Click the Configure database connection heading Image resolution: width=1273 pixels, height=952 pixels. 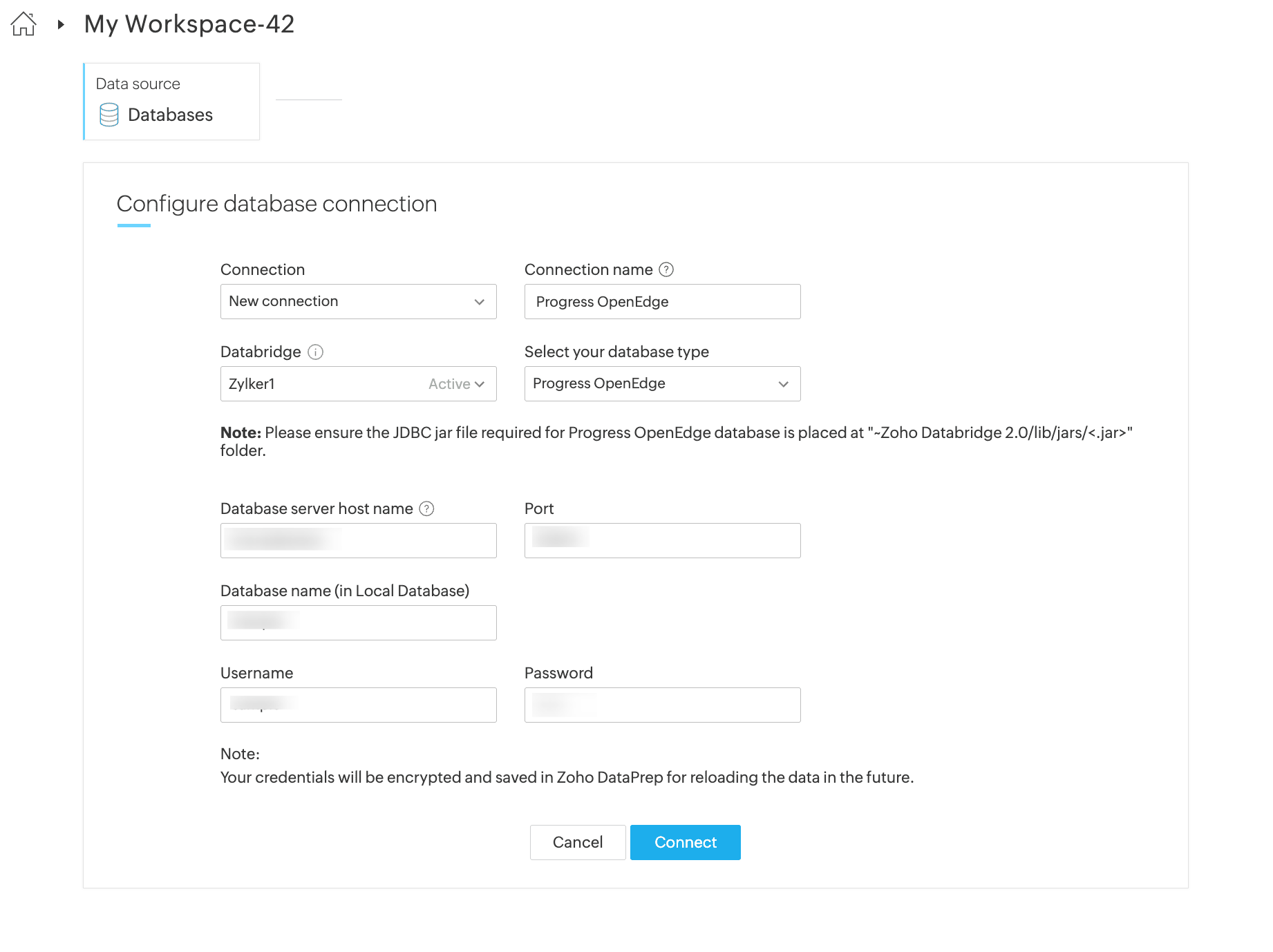coord(276,204)
